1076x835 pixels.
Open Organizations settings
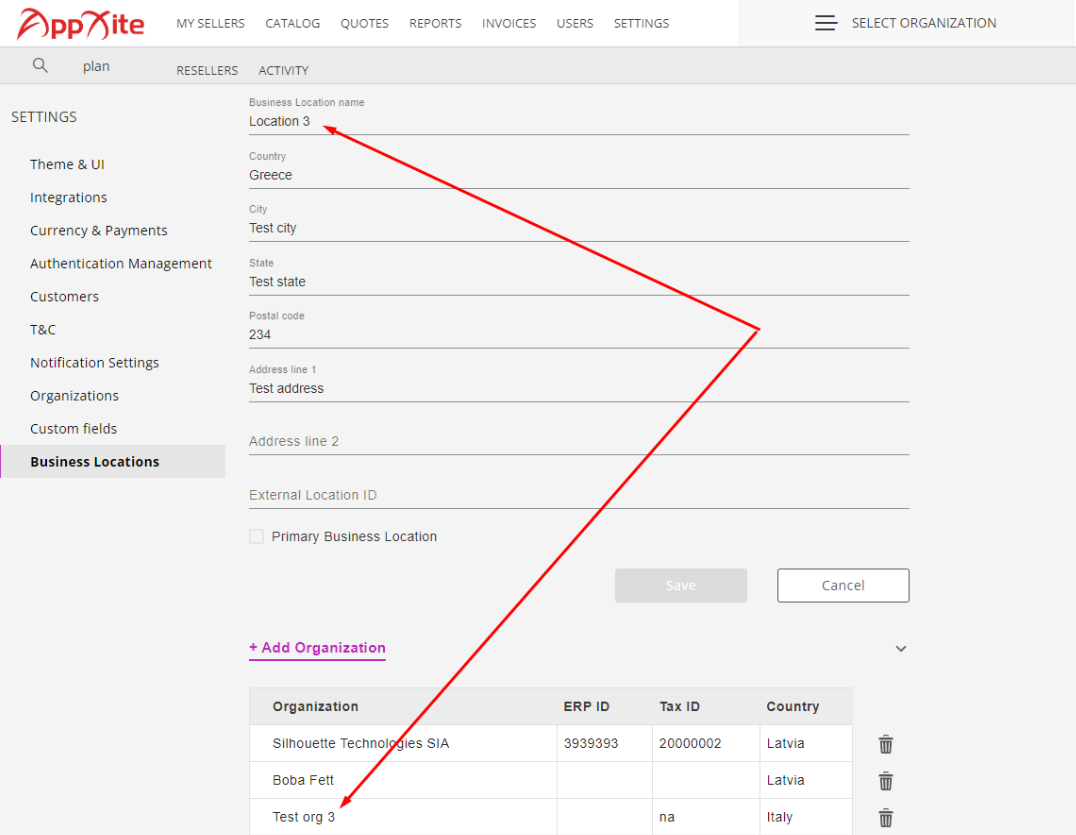(x=74, y=396)
